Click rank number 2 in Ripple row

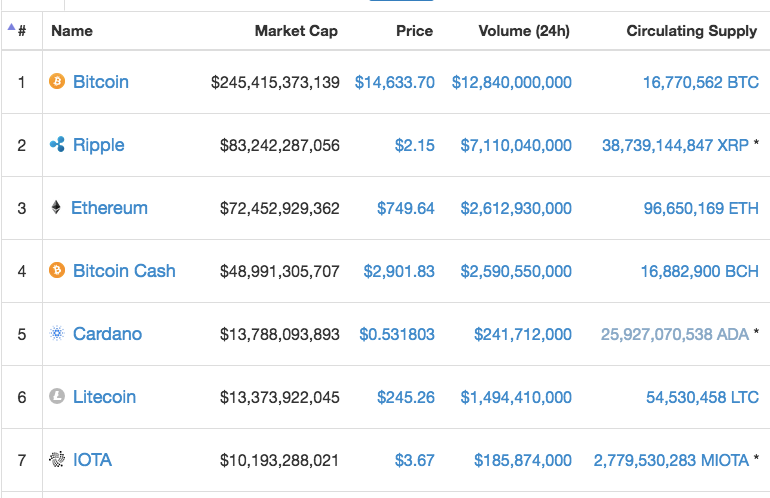pyautogui.click(x=22, y=145)
